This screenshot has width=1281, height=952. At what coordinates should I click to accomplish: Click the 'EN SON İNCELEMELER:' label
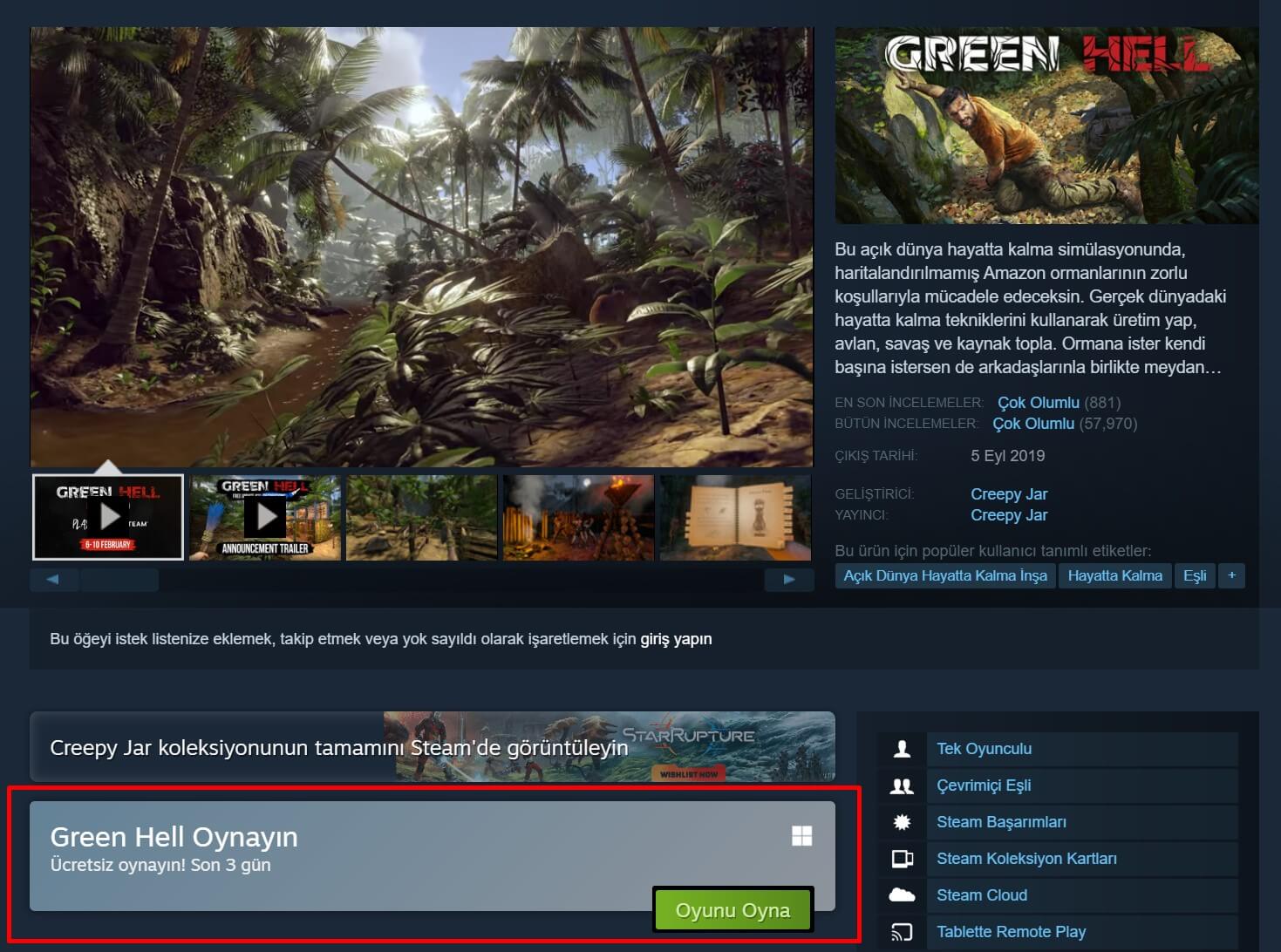click(909, 403)
